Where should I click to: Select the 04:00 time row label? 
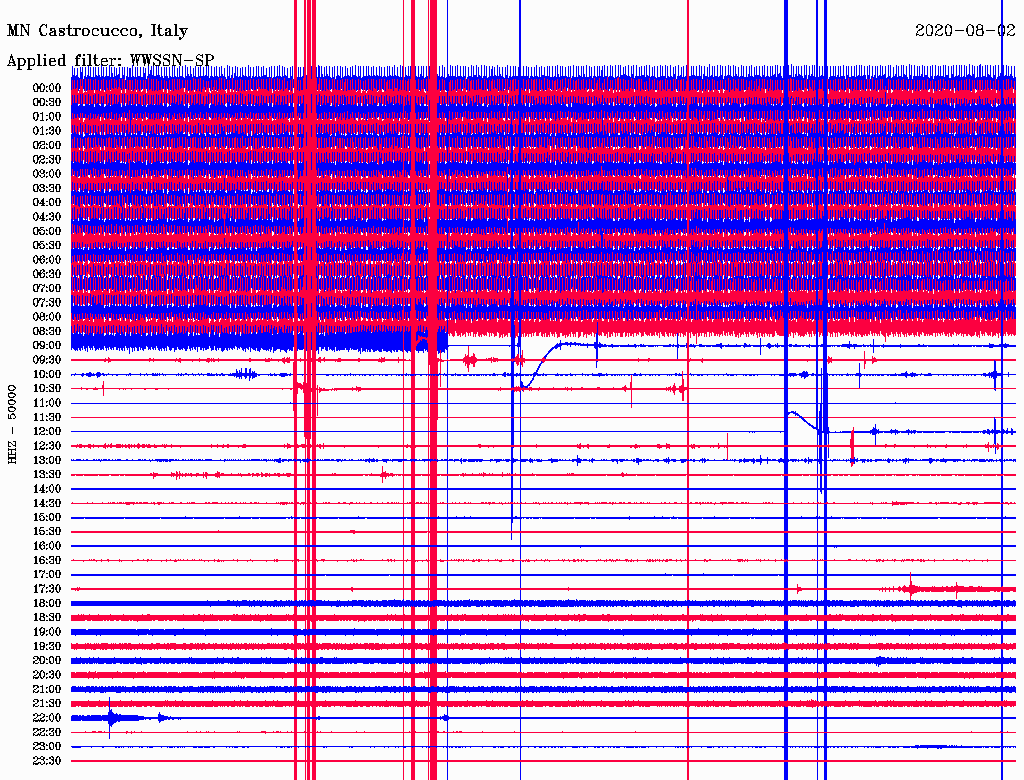tap(47, 203)
